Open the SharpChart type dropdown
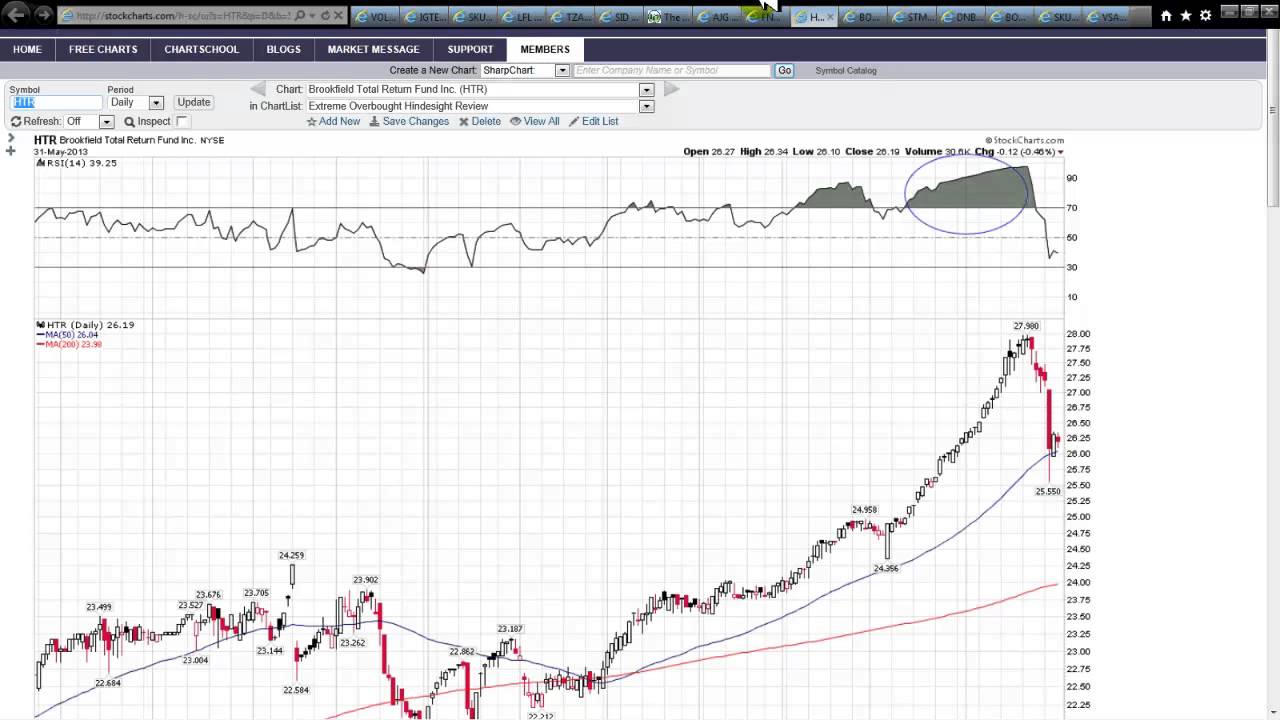The width and height of the screenshot is (1280, 720). (562, 70)
